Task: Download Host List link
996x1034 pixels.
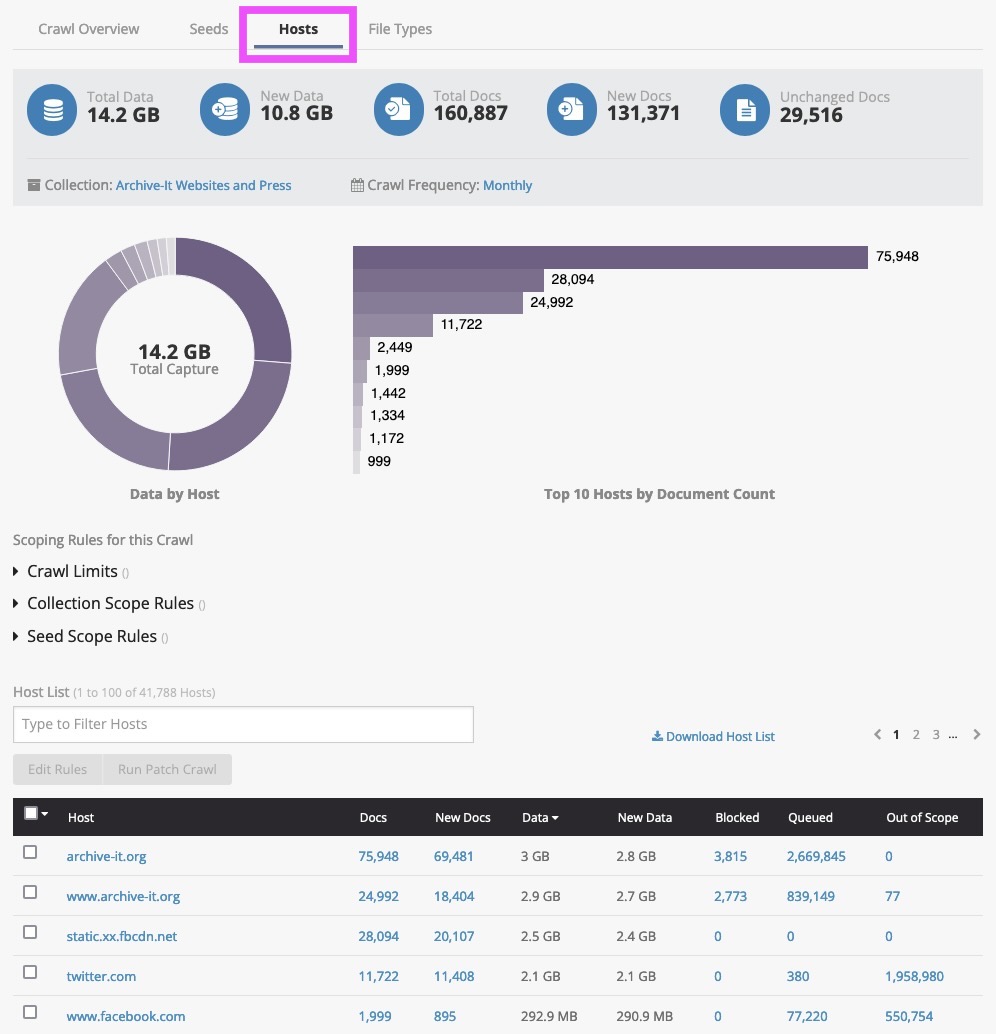Action: point(713,737)
